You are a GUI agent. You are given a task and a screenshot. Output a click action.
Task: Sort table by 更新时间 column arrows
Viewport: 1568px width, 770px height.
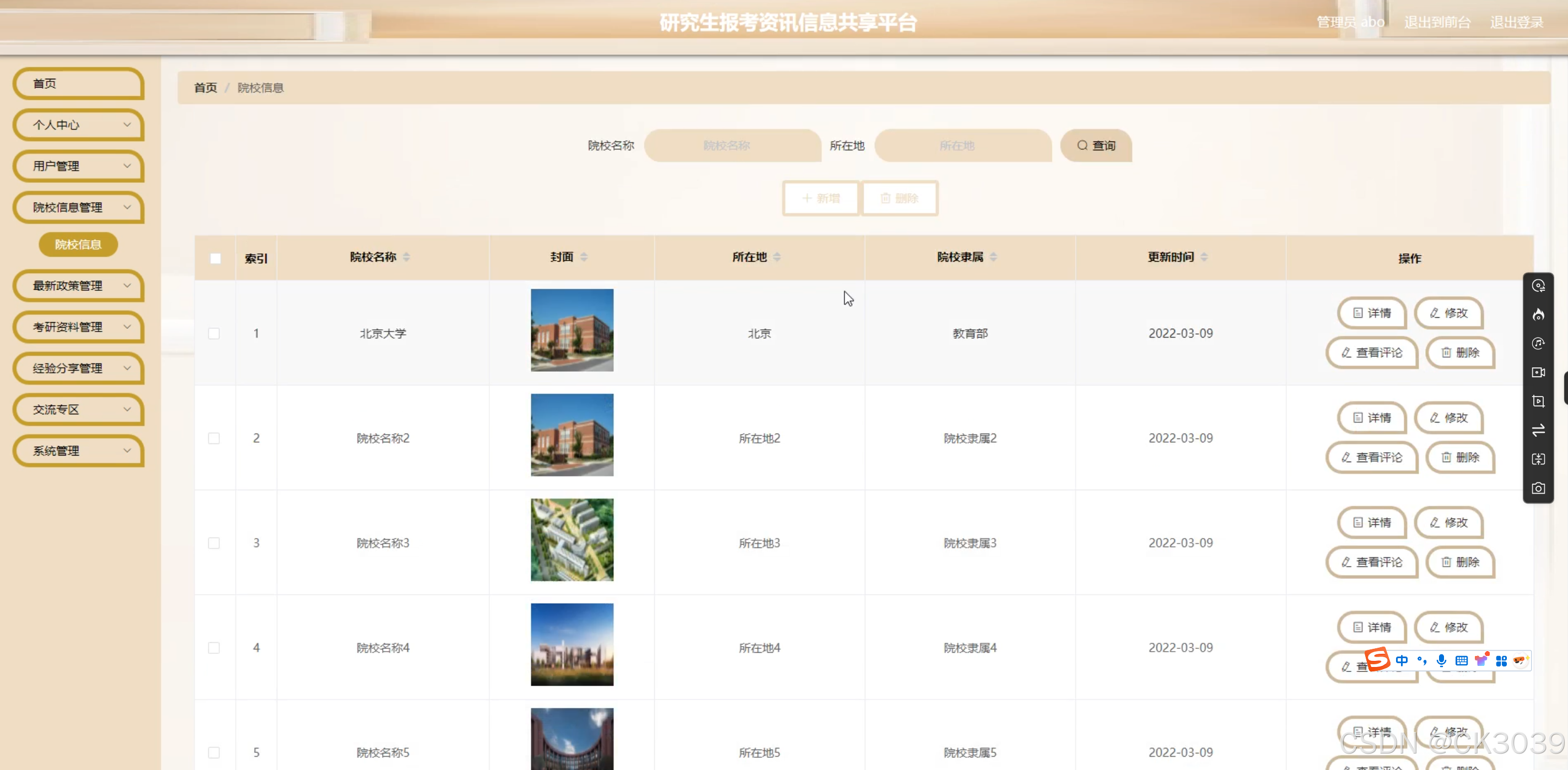1204,257
